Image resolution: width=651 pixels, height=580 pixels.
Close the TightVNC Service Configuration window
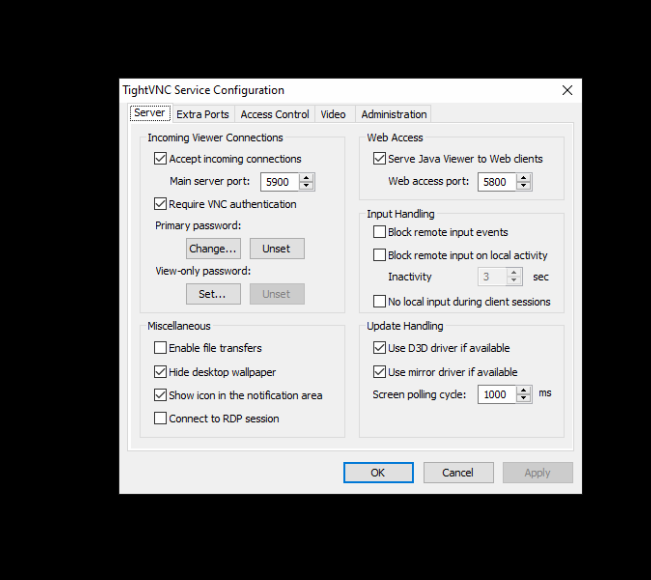567,90
